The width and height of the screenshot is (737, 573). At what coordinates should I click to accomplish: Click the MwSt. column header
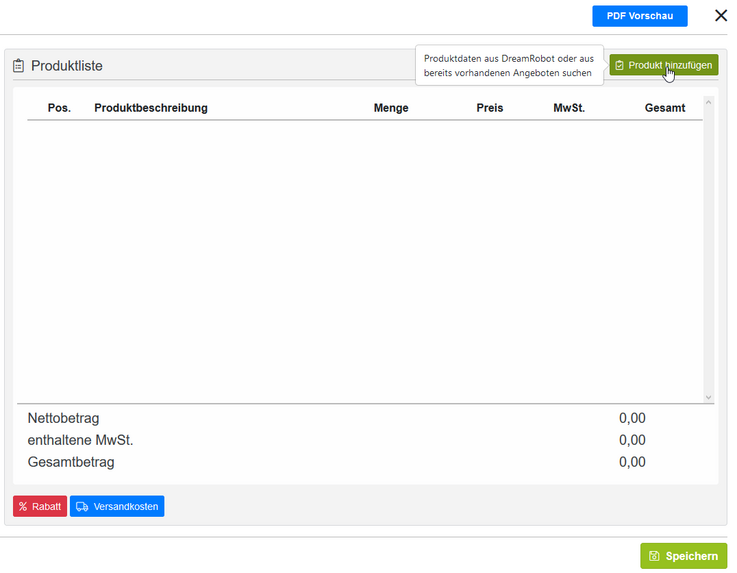(569, 108)
